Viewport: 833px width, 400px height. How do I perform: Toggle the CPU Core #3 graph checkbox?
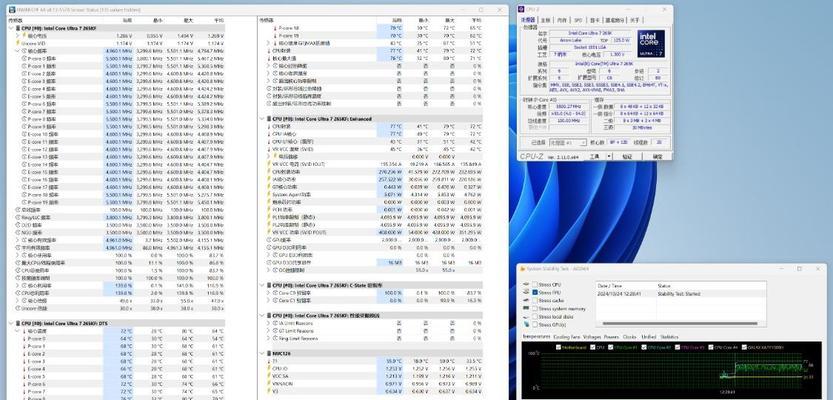point(677,347)
